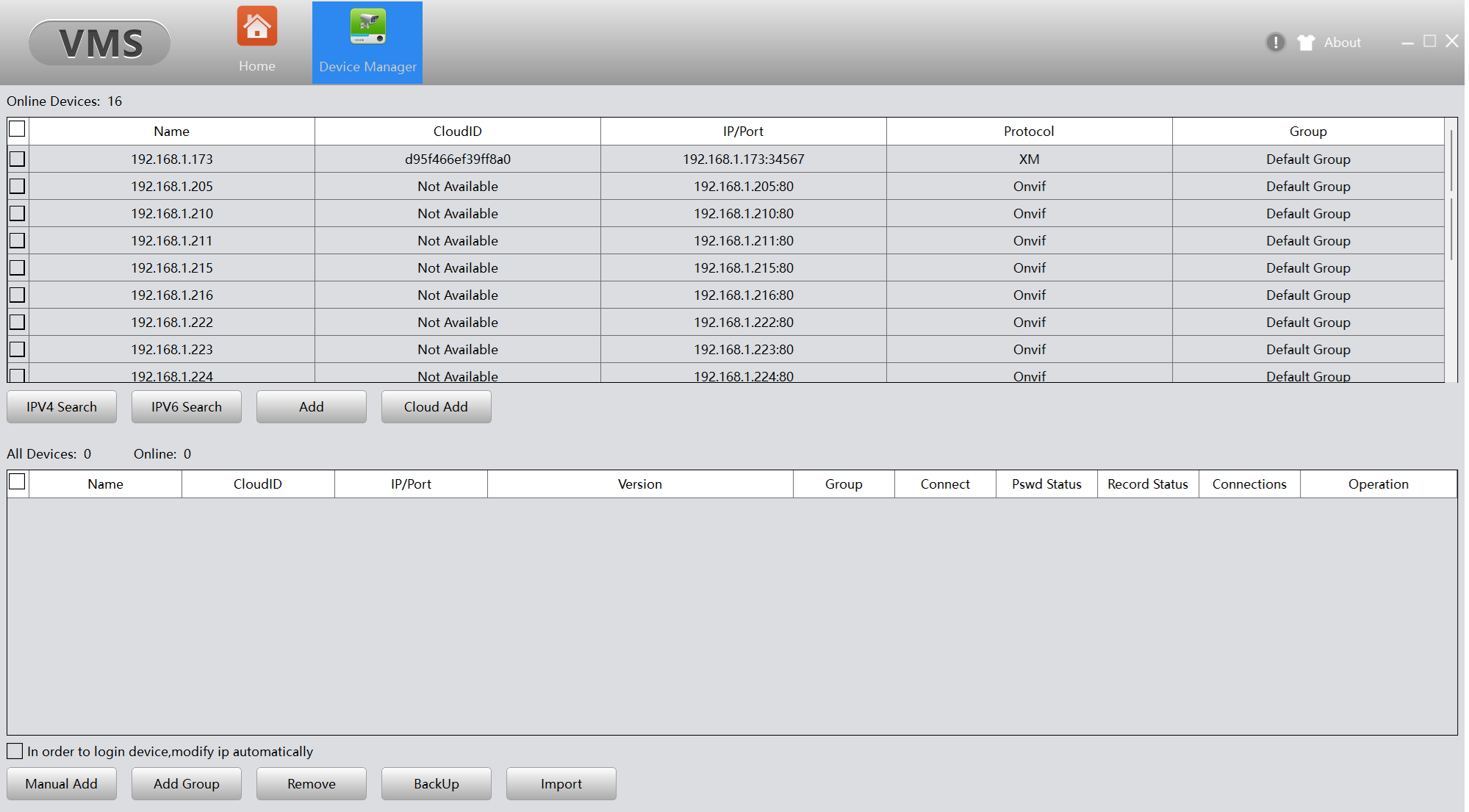Click the Add button
The height and width of the screenshot is (812, 1469).
(312, 406)
